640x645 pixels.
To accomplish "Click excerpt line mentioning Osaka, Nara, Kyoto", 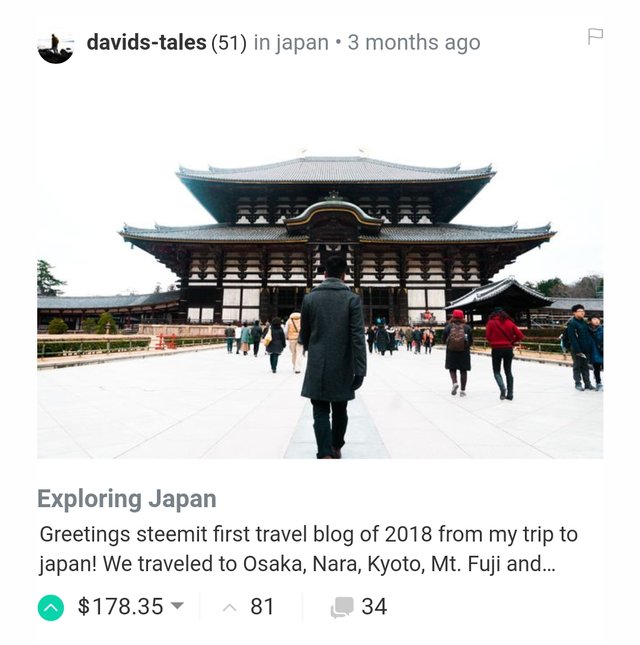I will pyautogui.click(x=297, y=564).
